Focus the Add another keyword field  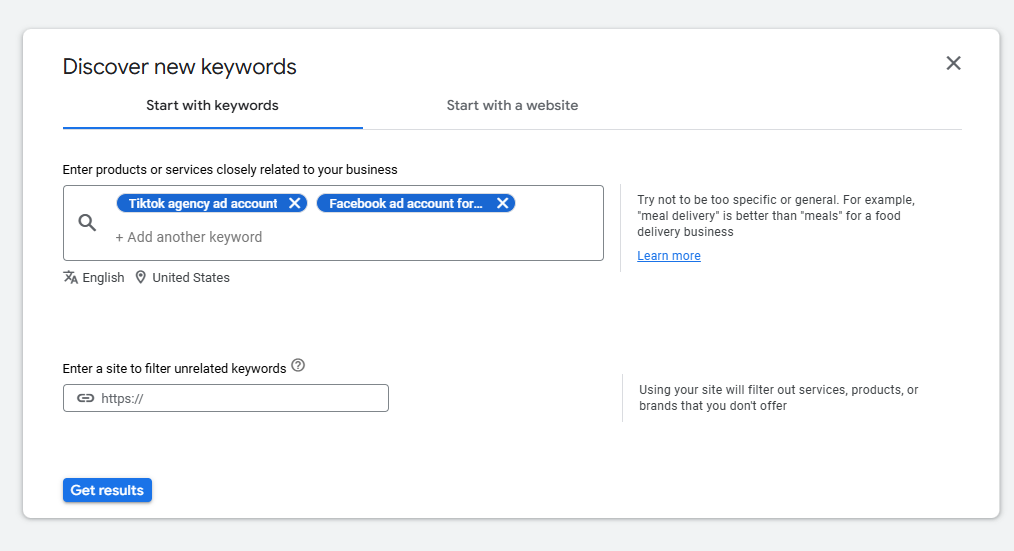tap(189, 237)
